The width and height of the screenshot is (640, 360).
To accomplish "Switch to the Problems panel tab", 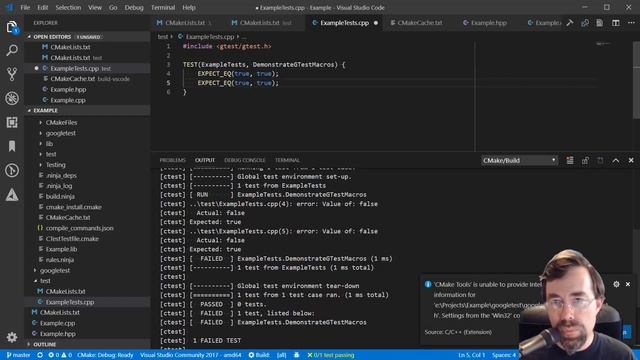I will [172, 160].
